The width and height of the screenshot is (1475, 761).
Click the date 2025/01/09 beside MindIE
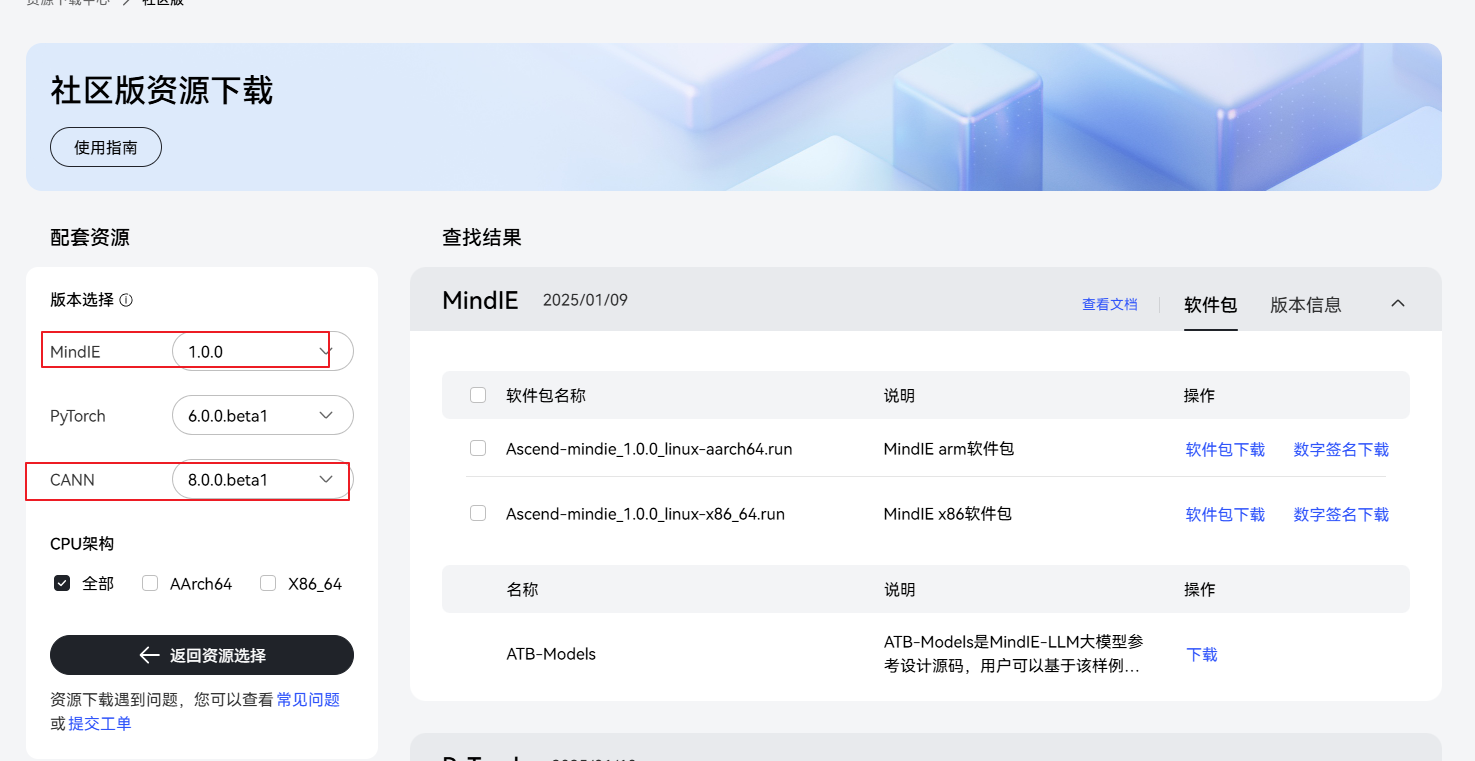click(x=585, y=300)
